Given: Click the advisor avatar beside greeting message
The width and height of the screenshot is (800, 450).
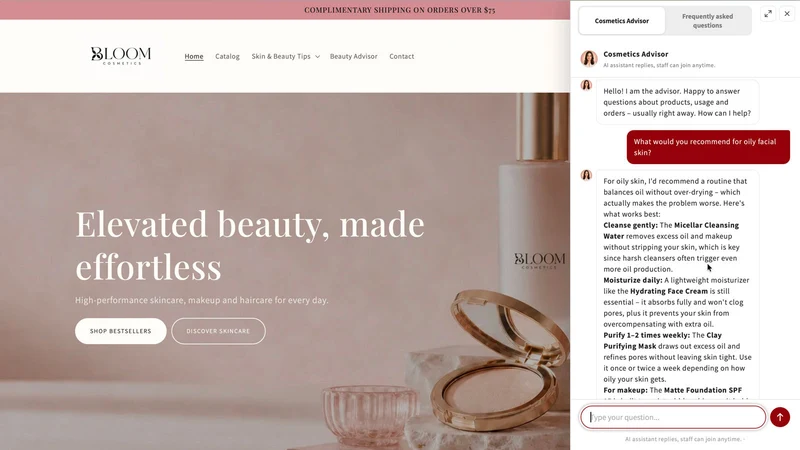Looking at the screenshot, I should (586, 85).
